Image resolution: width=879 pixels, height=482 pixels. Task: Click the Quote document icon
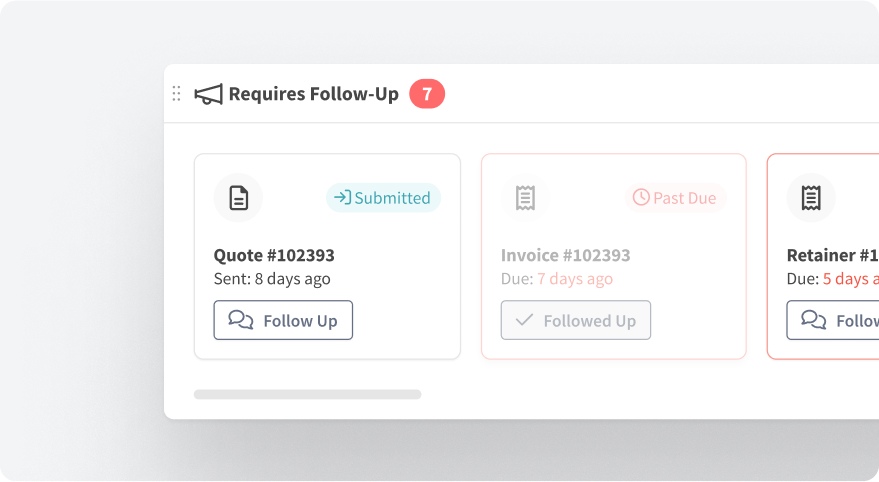(238, 198)
